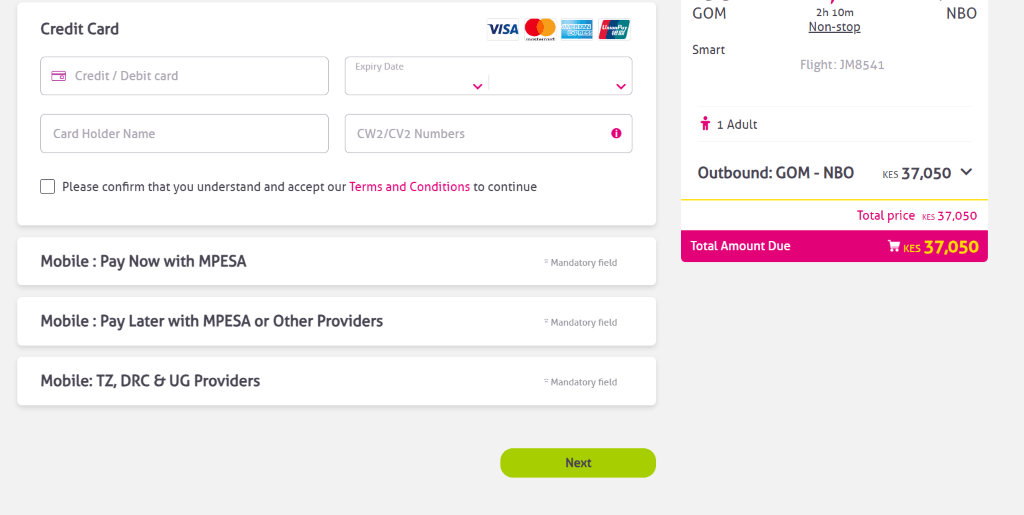
Task: Click the CVV info icon
Action: [x=616, y=133]
